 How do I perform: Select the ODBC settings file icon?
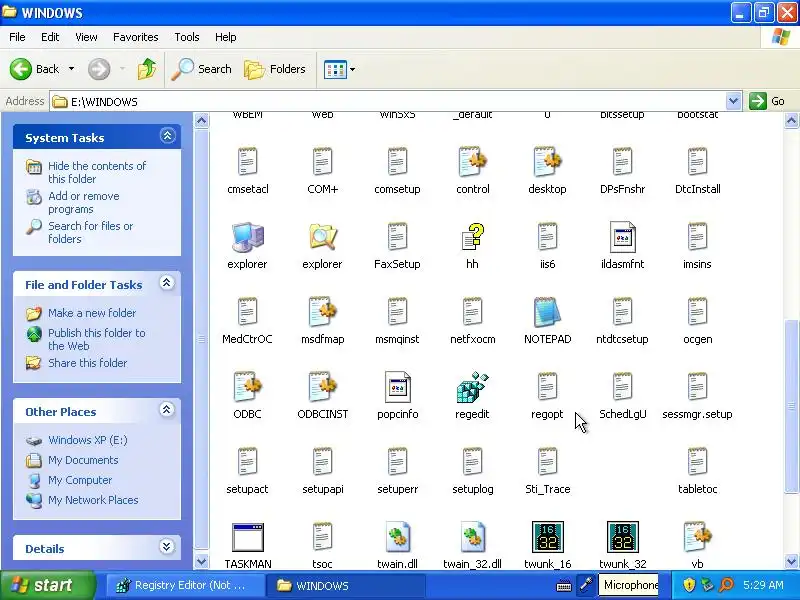(x=247, y=387)
